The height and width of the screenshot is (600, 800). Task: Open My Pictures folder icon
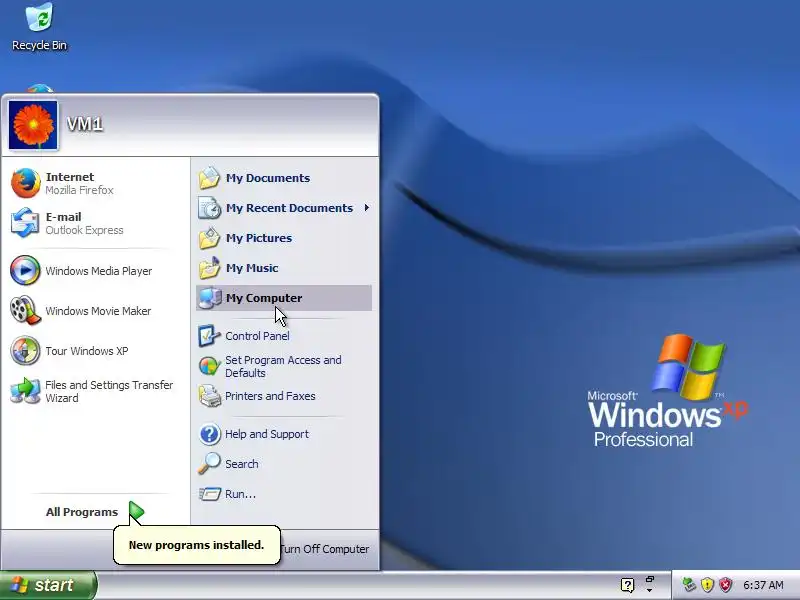(209, 238)
